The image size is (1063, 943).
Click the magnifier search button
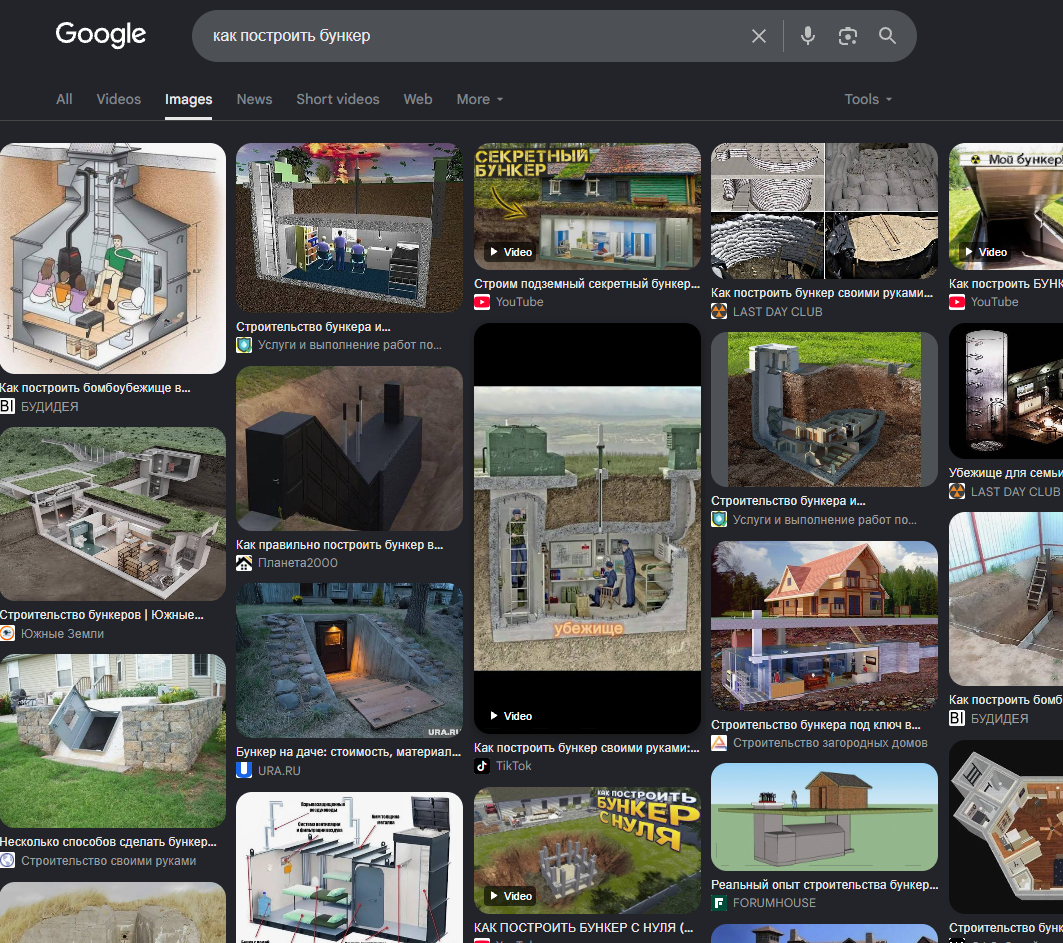pyautogui.click(x=887, y=36)
